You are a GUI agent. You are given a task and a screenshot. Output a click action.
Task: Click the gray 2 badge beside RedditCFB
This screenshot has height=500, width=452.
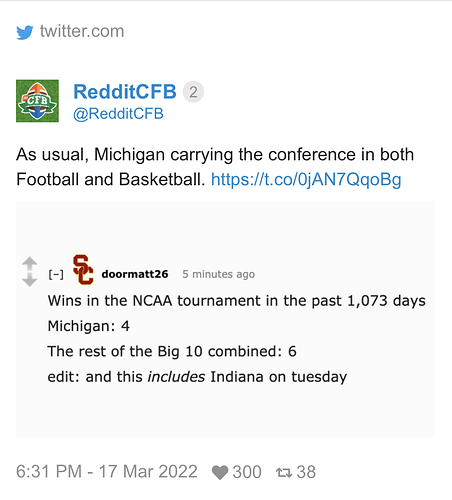tap(193, 92)
